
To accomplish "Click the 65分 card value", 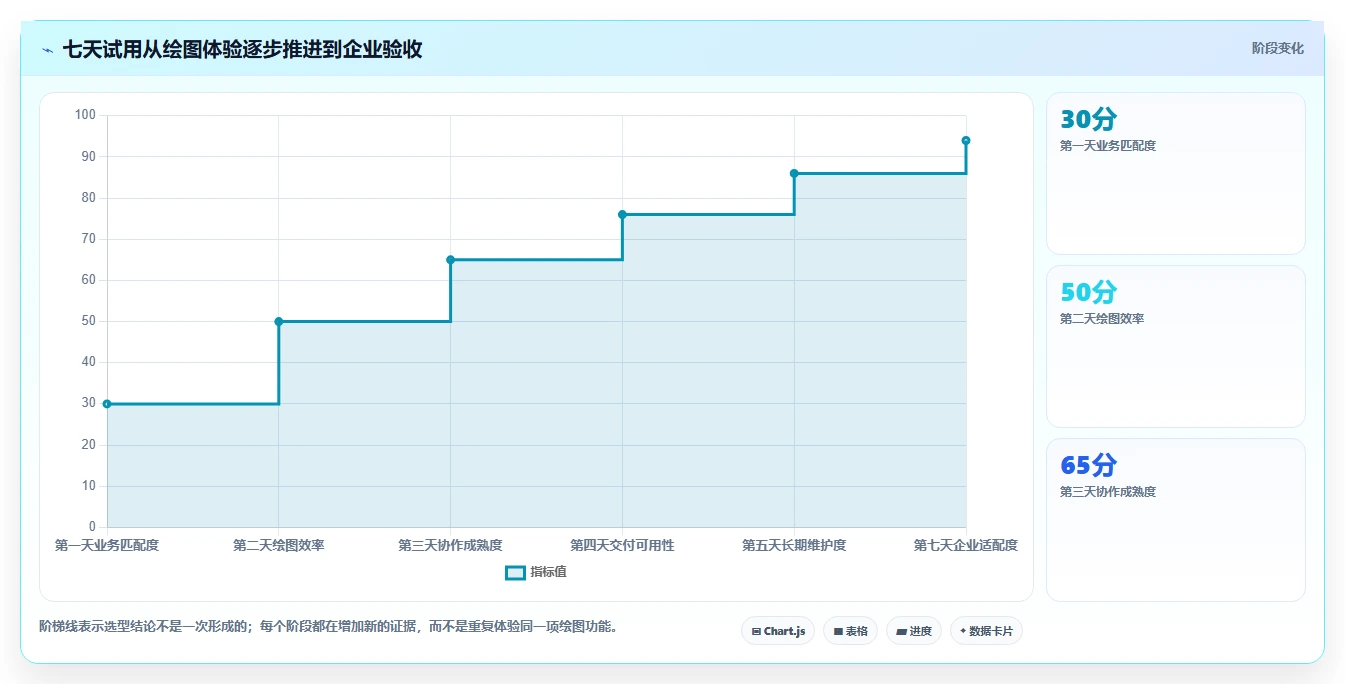I will pyautogui.click(x=1088, y=466).
